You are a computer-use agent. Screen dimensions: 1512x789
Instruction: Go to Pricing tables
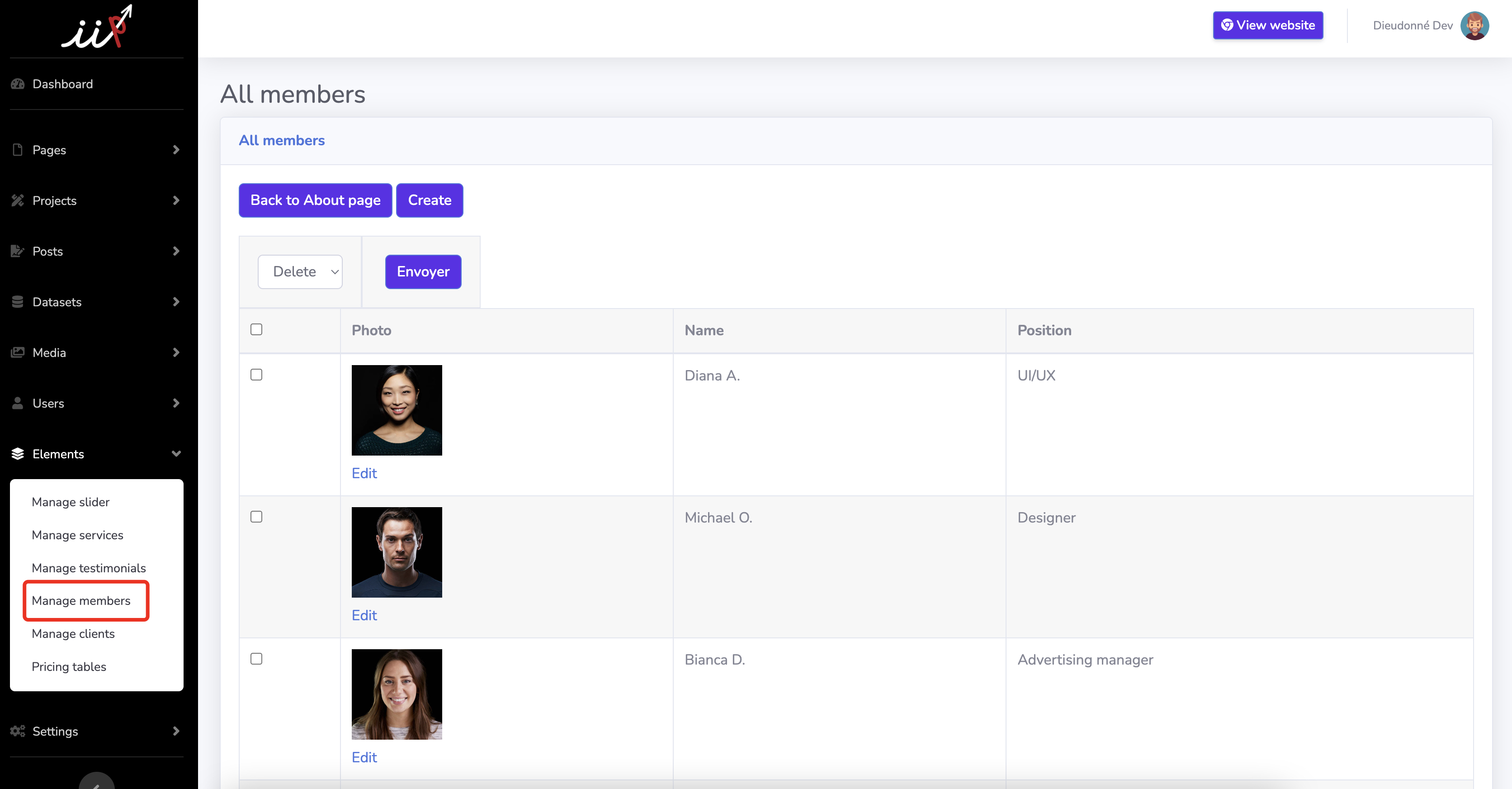pos(69,666)
